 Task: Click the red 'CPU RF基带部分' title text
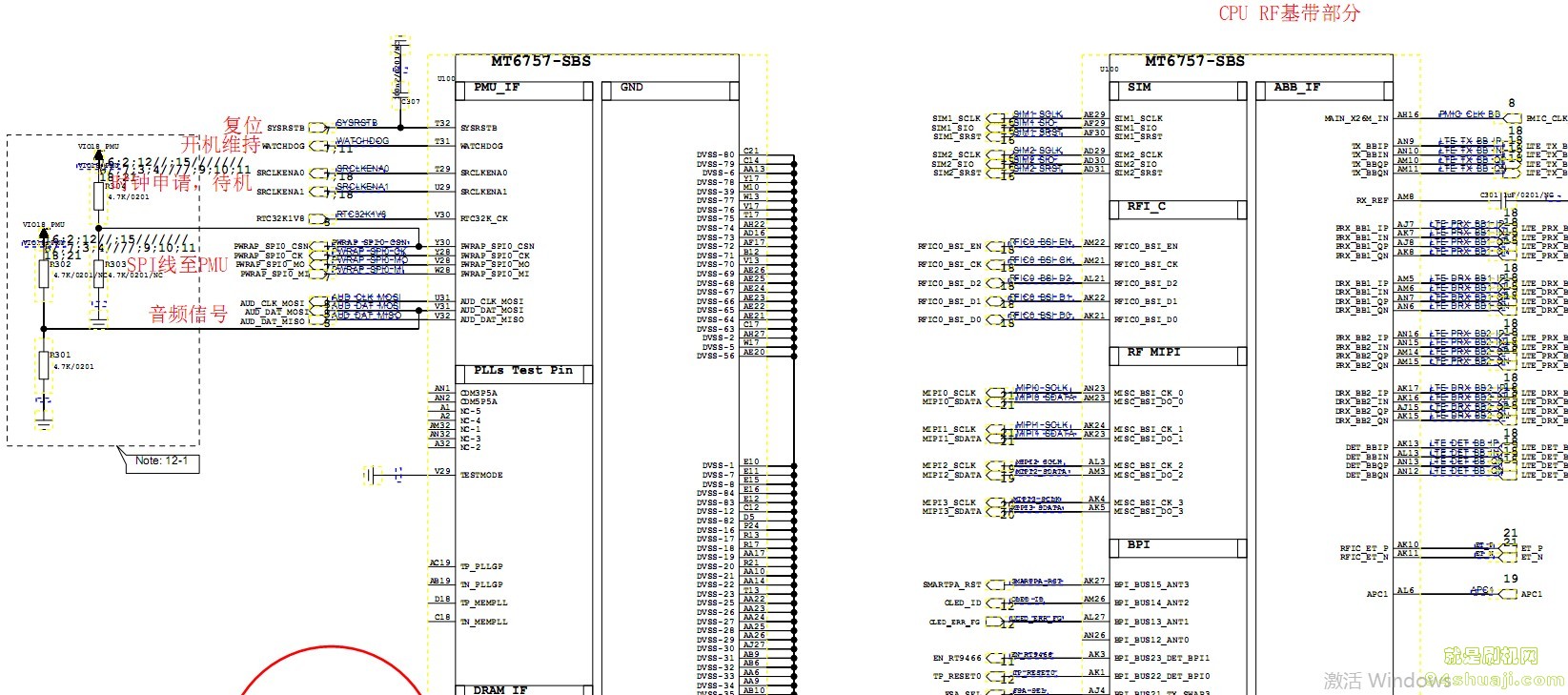coord(1290,13)
